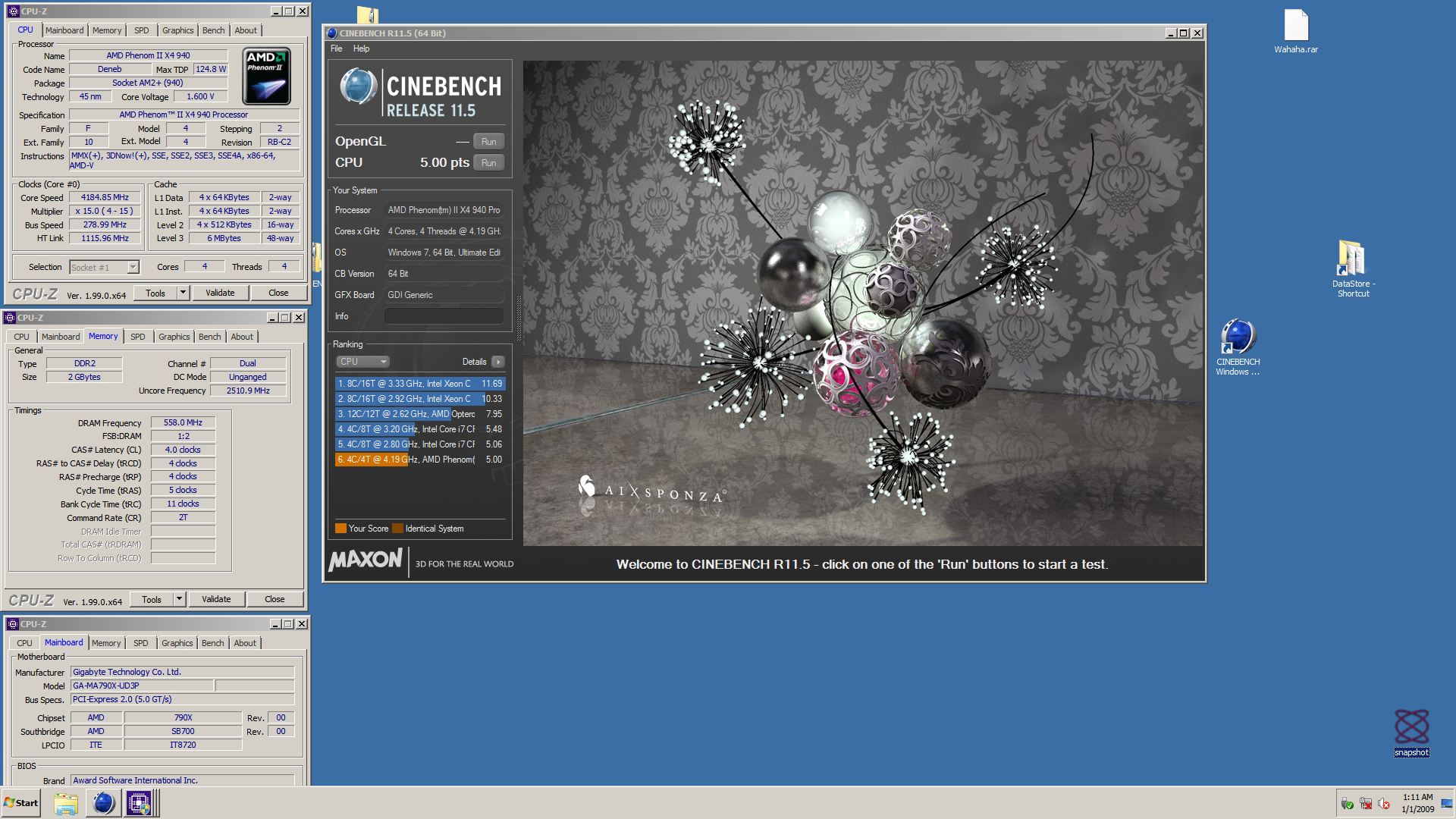This screenshot has height=819, width=1456.
Task: Select ranking row 6 AMD Phenom 5.00
Action: tap(420, 460)
